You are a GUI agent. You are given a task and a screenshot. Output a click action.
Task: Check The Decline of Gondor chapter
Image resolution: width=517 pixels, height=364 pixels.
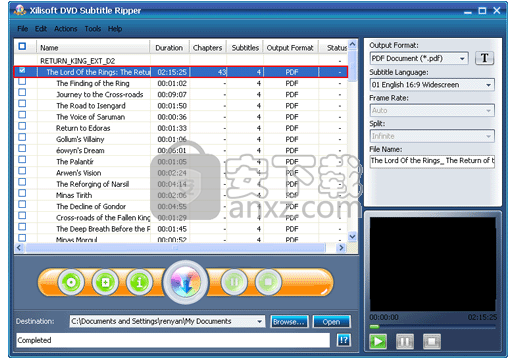tap(22, 204)
